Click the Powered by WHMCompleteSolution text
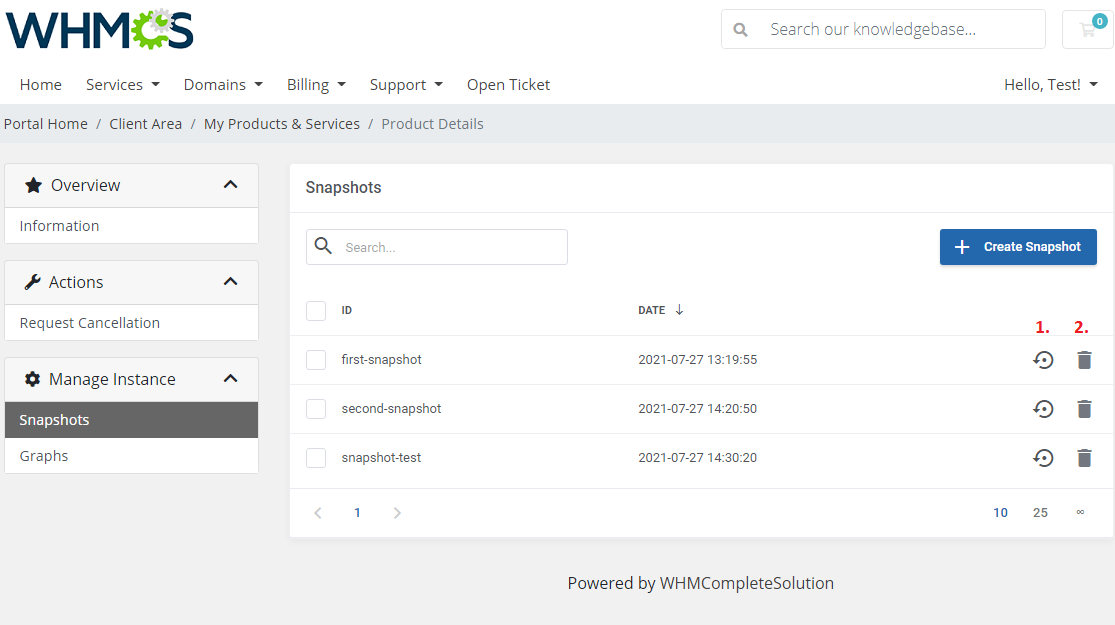The image size is (1115, 625). pos(700,583)
